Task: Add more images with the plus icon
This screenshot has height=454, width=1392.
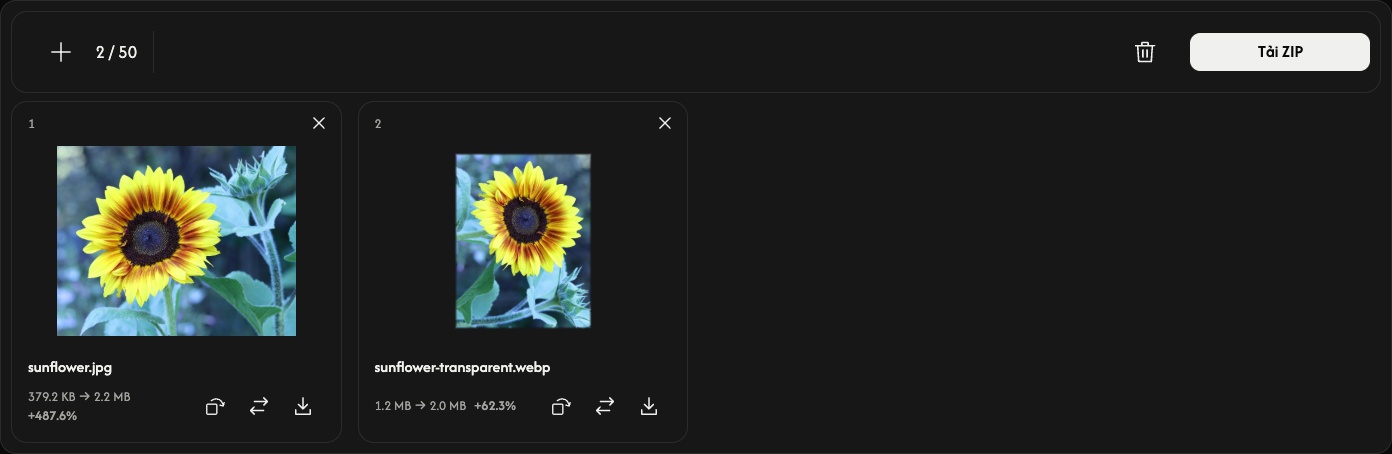Action: tap(61, 52)
